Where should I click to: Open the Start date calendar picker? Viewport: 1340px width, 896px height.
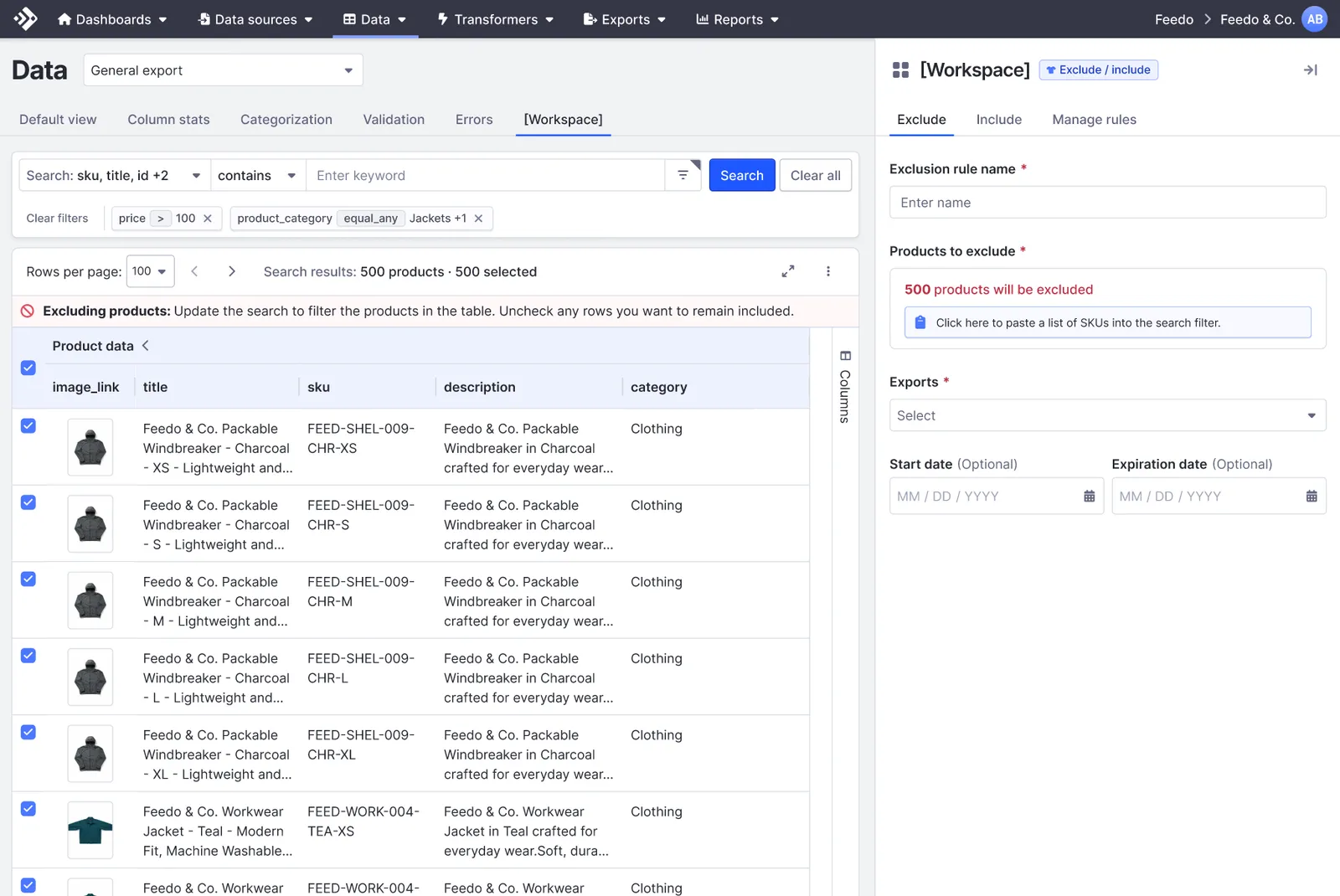[x=1089, y=497]
